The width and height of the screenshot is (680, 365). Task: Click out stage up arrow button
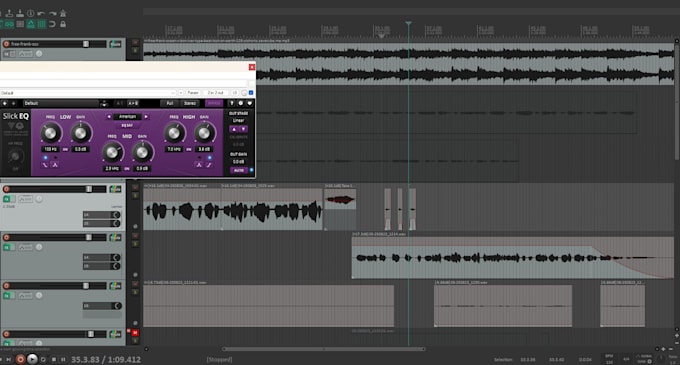tap(234, 129)
